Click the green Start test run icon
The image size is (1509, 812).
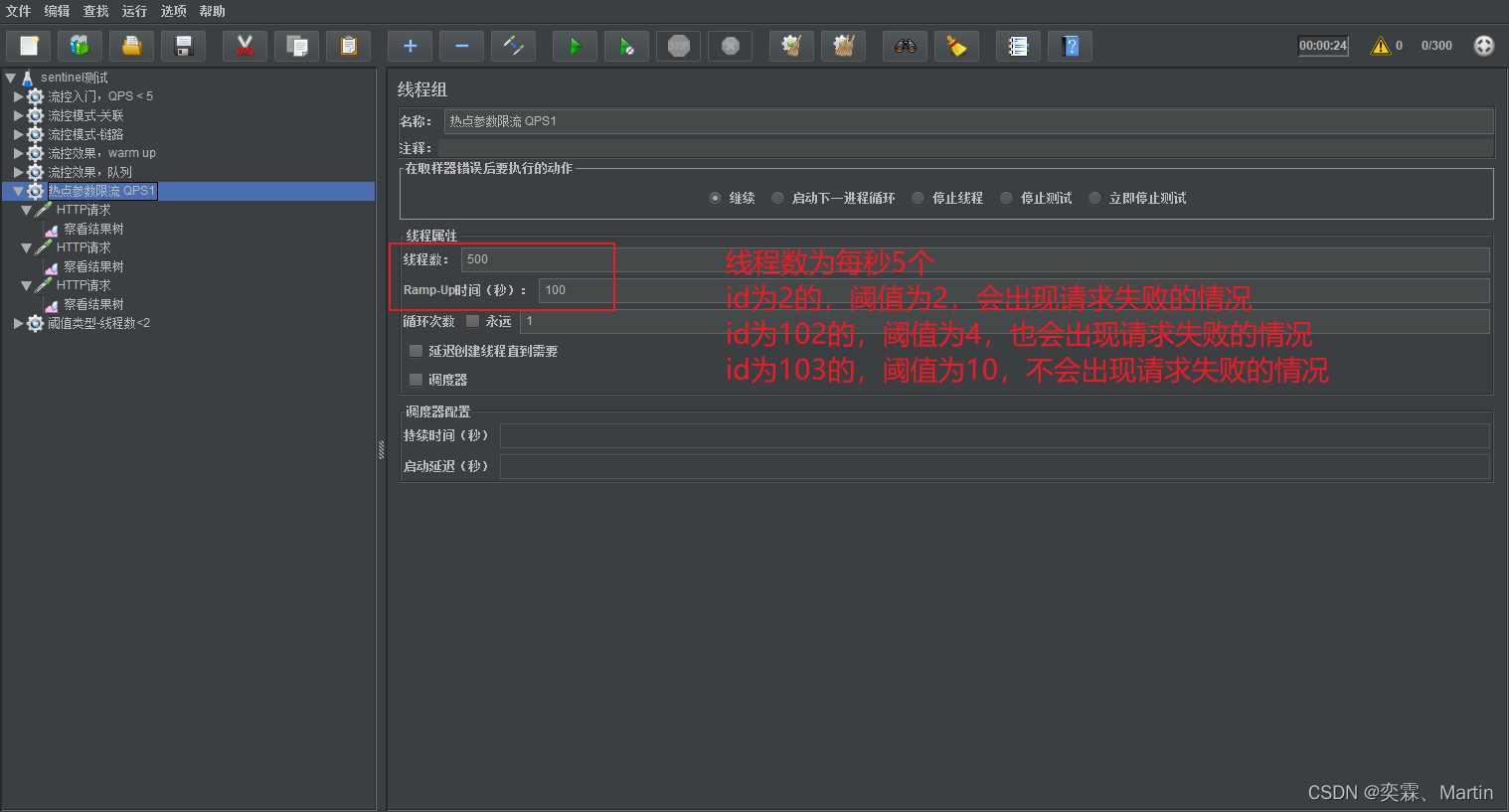coord(575,46)
